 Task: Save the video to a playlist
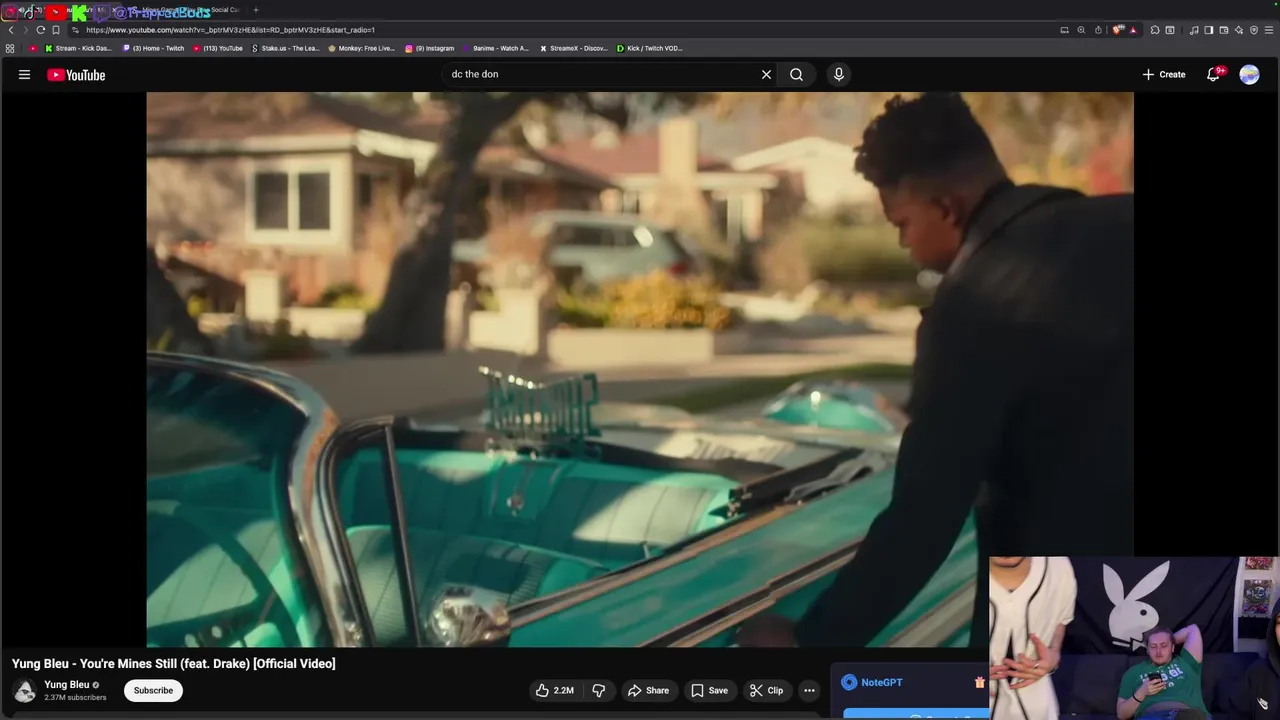click(x=710, y=690)
